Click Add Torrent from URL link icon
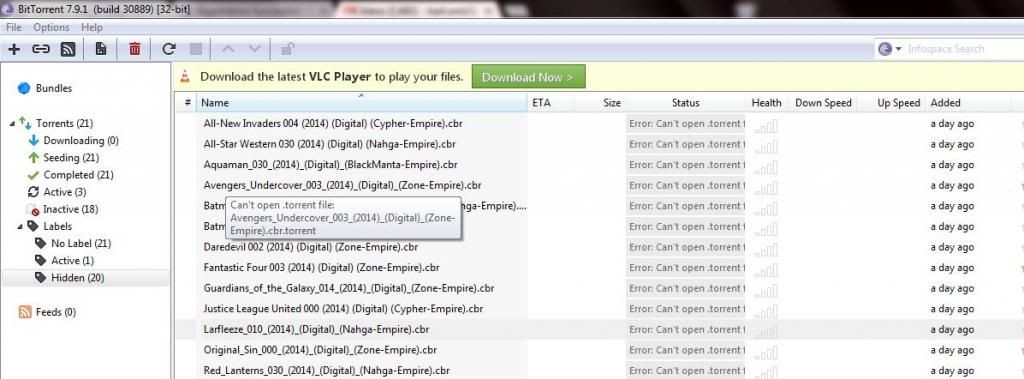This screenshot has height=379, width=1024. pos(40,49)
